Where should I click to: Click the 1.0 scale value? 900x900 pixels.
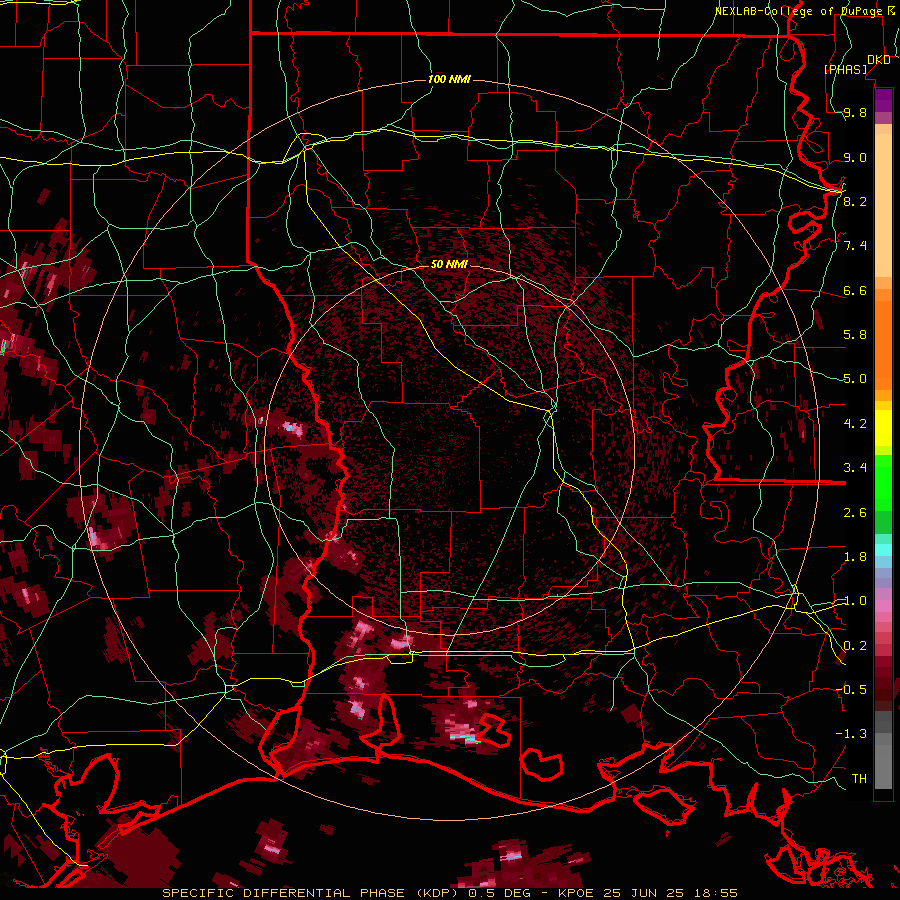[855, 601]
